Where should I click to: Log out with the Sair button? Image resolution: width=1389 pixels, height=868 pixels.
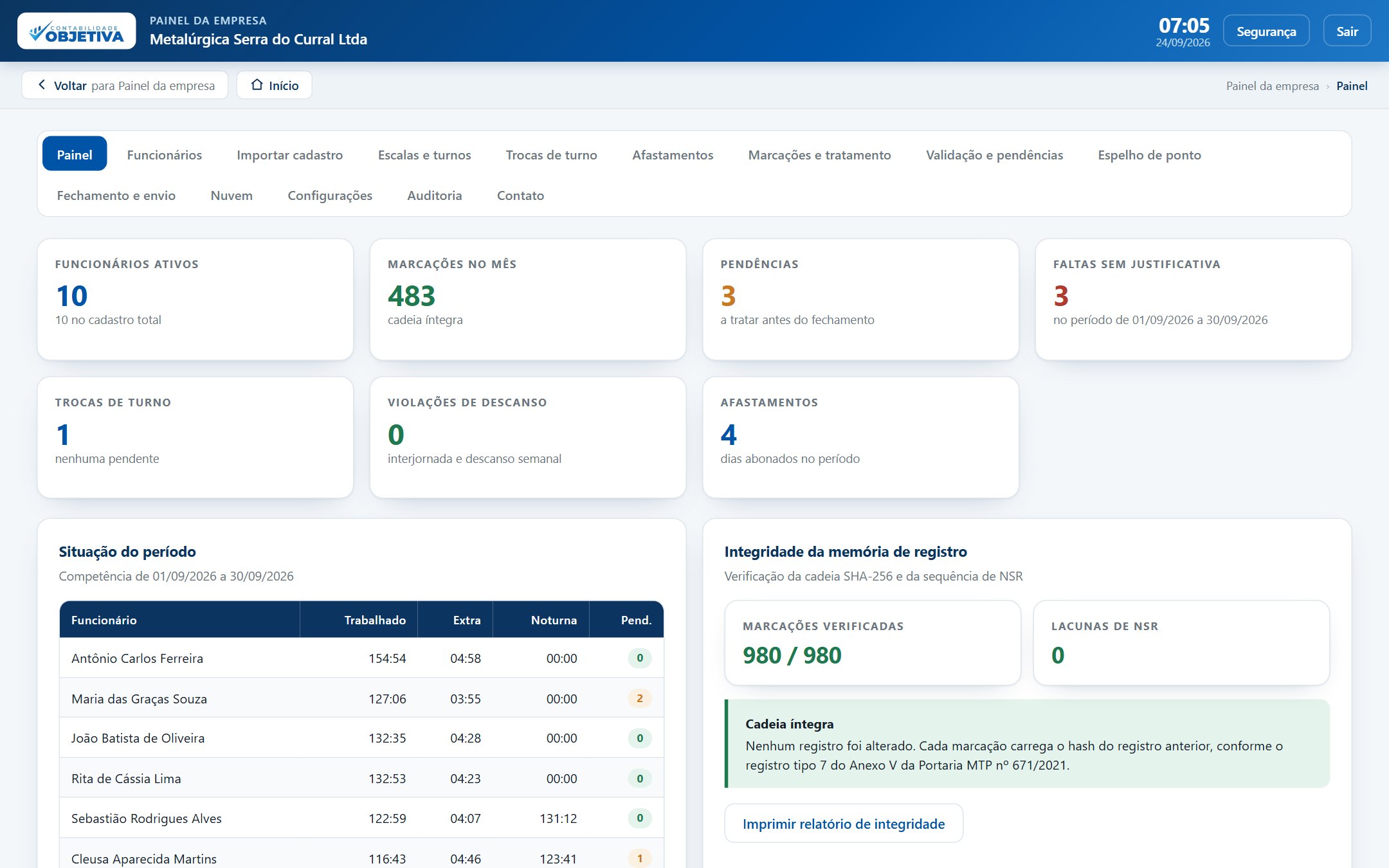point(1347,31)
